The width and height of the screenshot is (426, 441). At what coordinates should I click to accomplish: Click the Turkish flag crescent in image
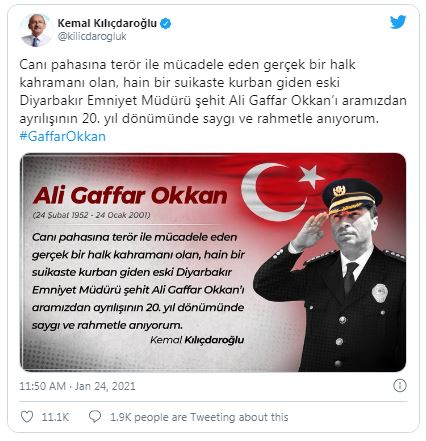pos(272,192)
